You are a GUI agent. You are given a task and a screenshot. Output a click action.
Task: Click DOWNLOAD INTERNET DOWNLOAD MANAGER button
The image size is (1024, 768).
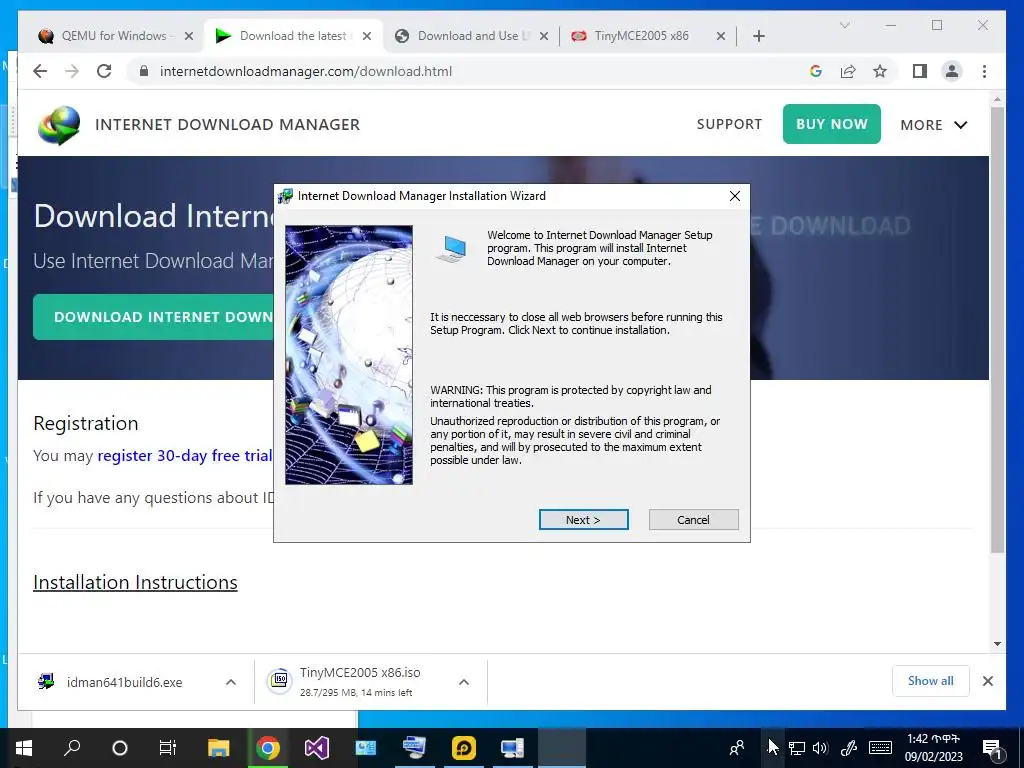point(153,317)
